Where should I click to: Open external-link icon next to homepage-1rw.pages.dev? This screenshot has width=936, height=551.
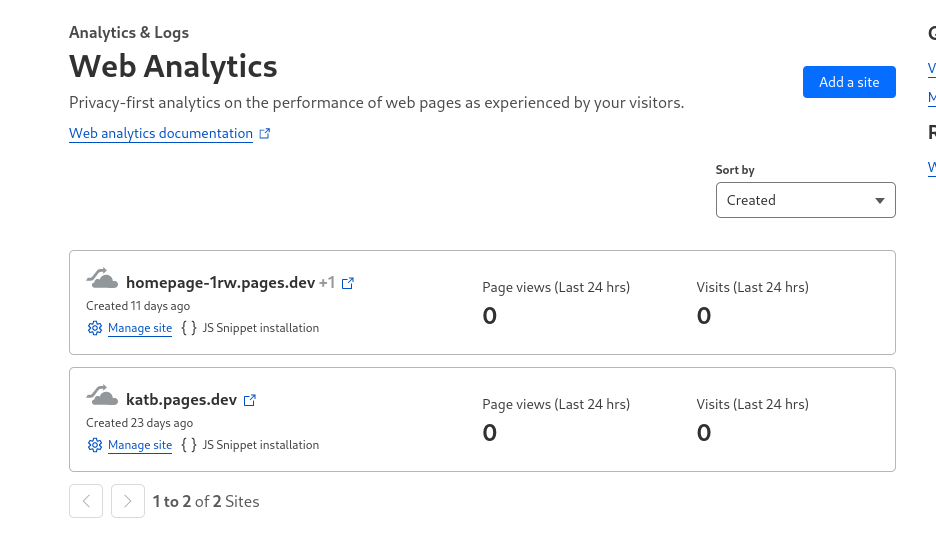tap(348, 283)
